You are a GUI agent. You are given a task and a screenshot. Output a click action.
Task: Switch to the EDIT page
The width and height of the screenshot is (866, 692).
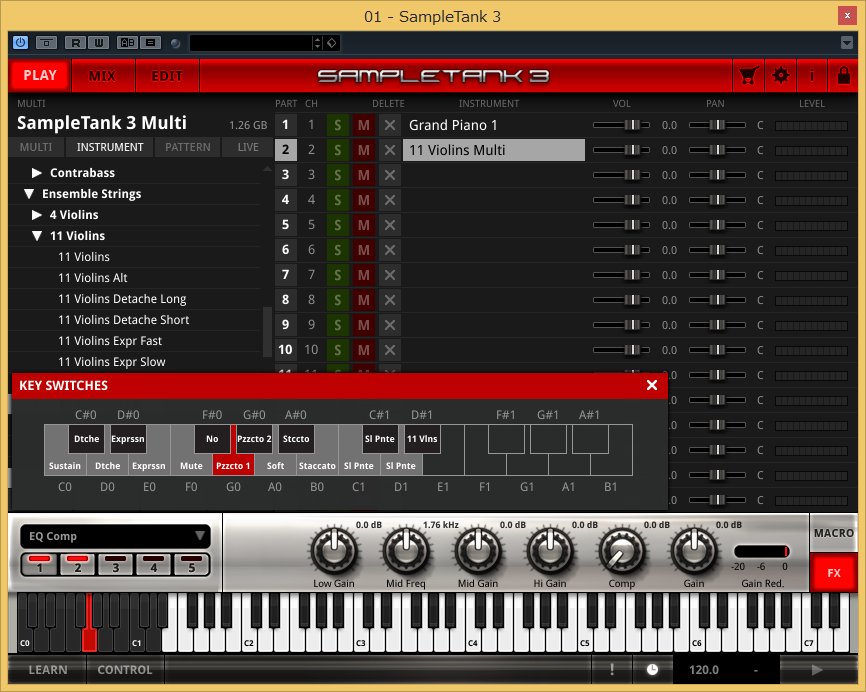coord(167,76)
